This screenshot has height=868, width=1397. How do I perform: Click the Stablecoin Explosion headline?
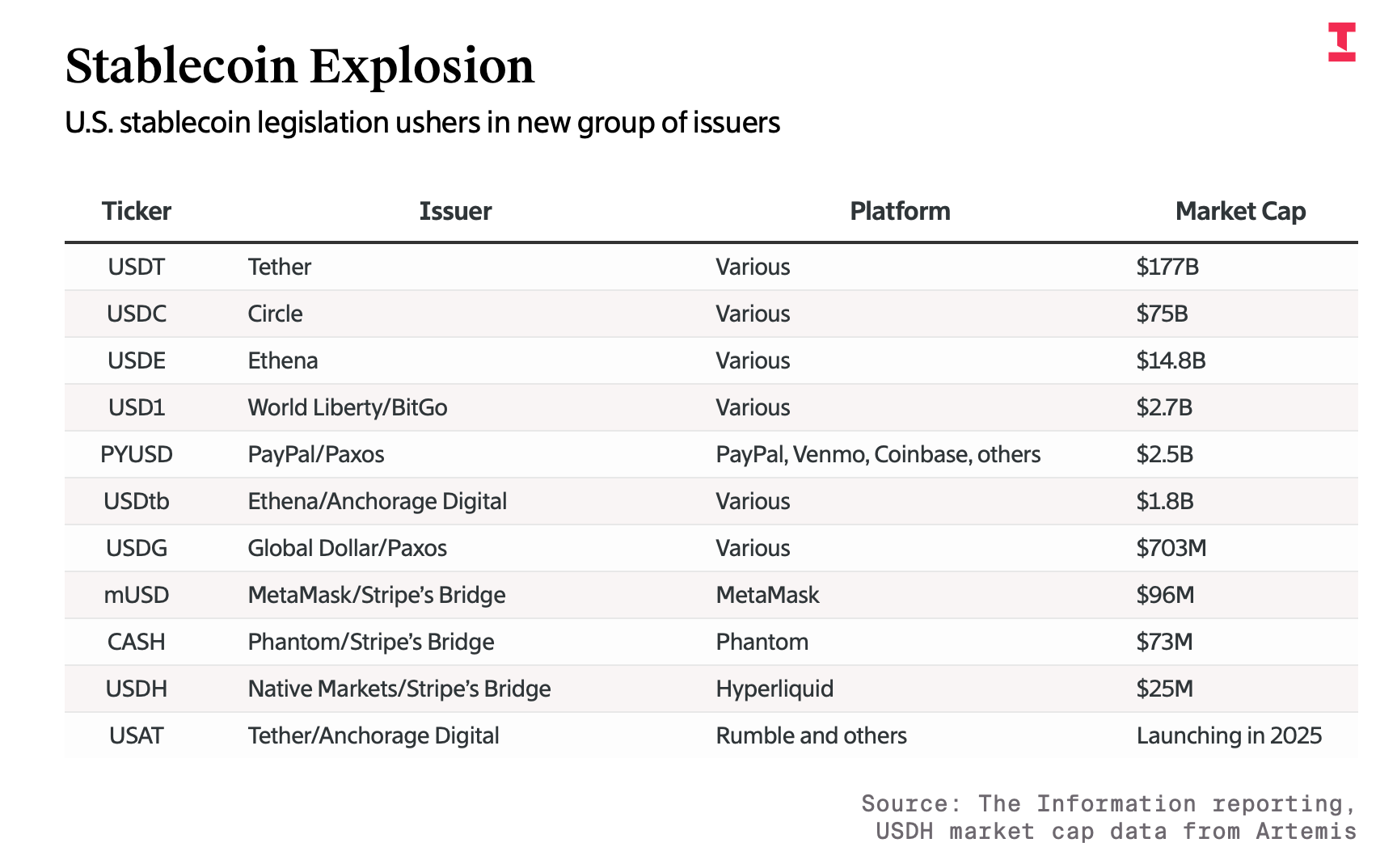(x=299, y=65)
